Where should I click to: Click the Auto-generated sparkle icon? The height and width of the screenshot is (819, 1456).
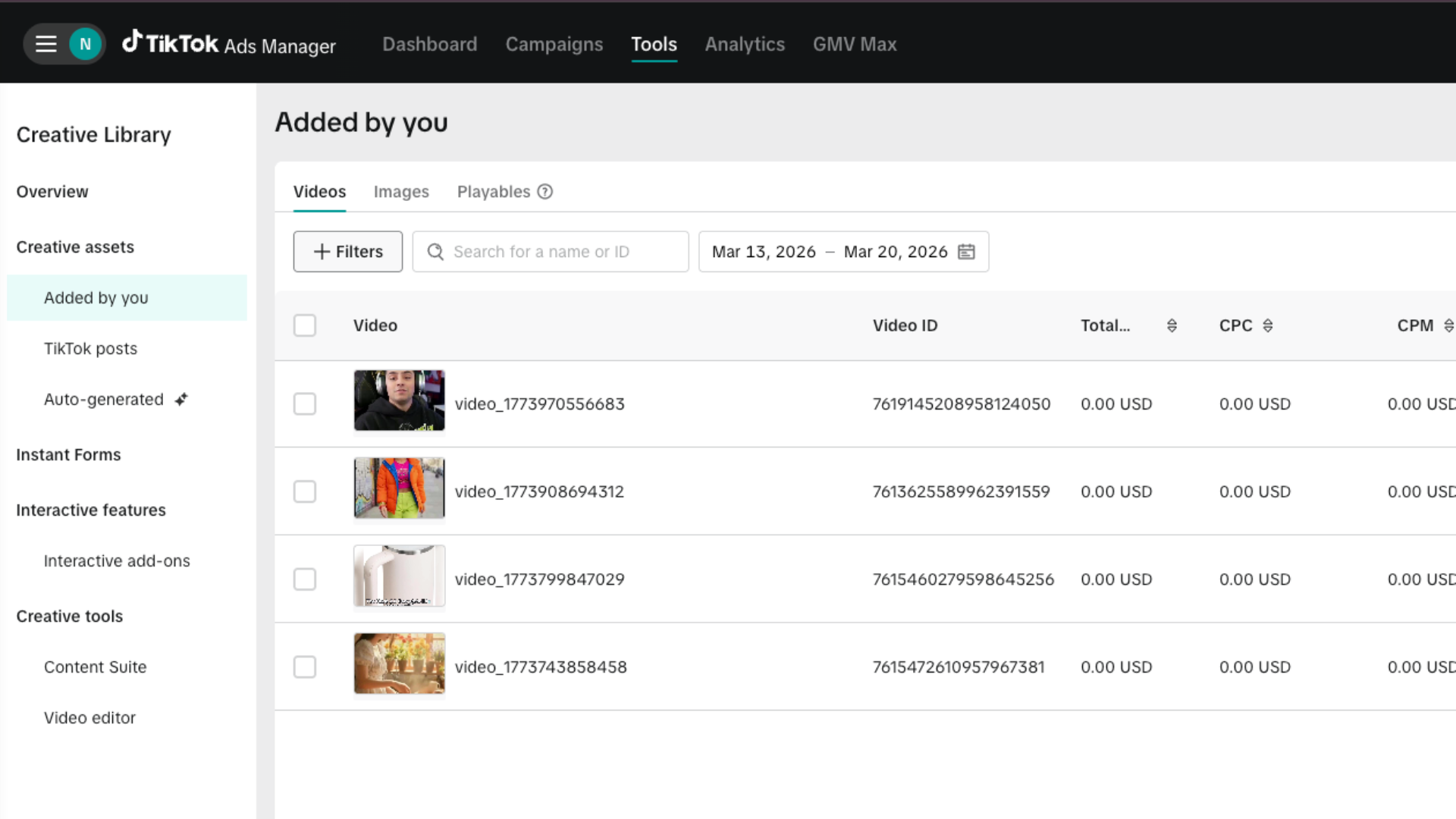pos(181,400)
